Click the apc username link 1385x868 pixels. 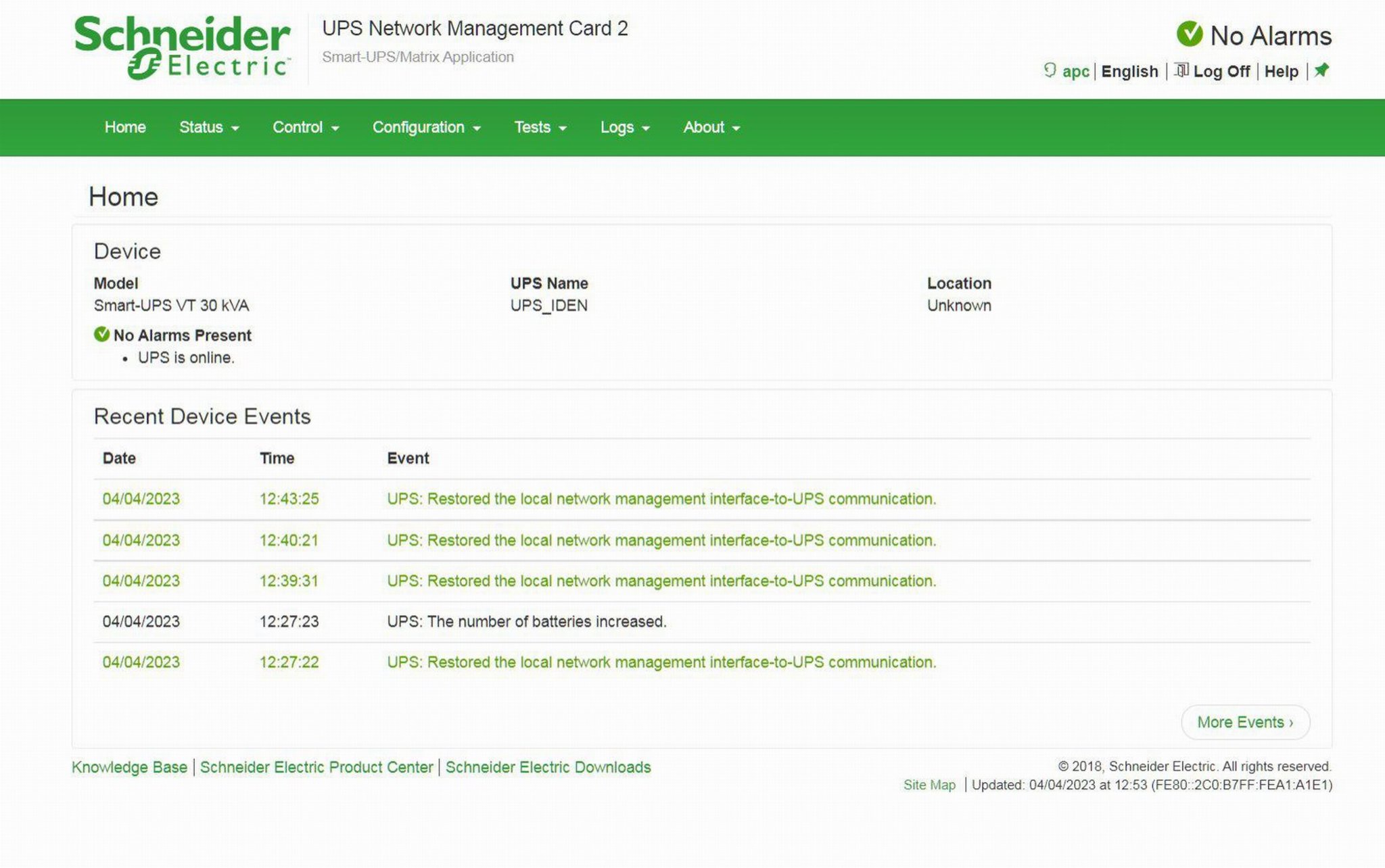[1075, 71]
